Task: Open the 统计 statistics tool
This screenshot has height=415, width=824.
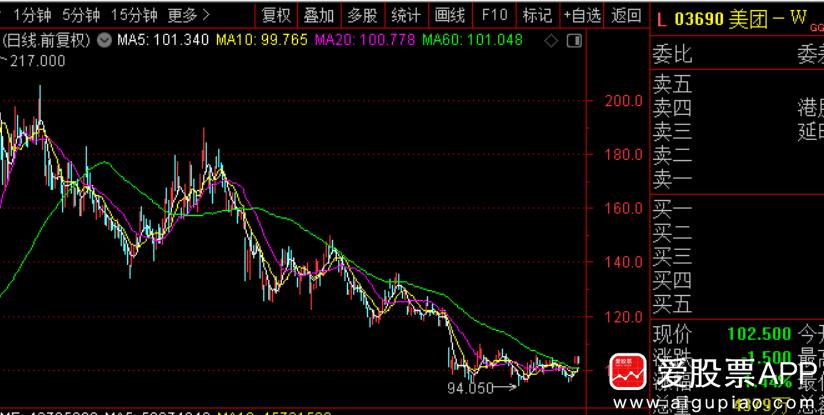Action: click(x=406, y=16)
